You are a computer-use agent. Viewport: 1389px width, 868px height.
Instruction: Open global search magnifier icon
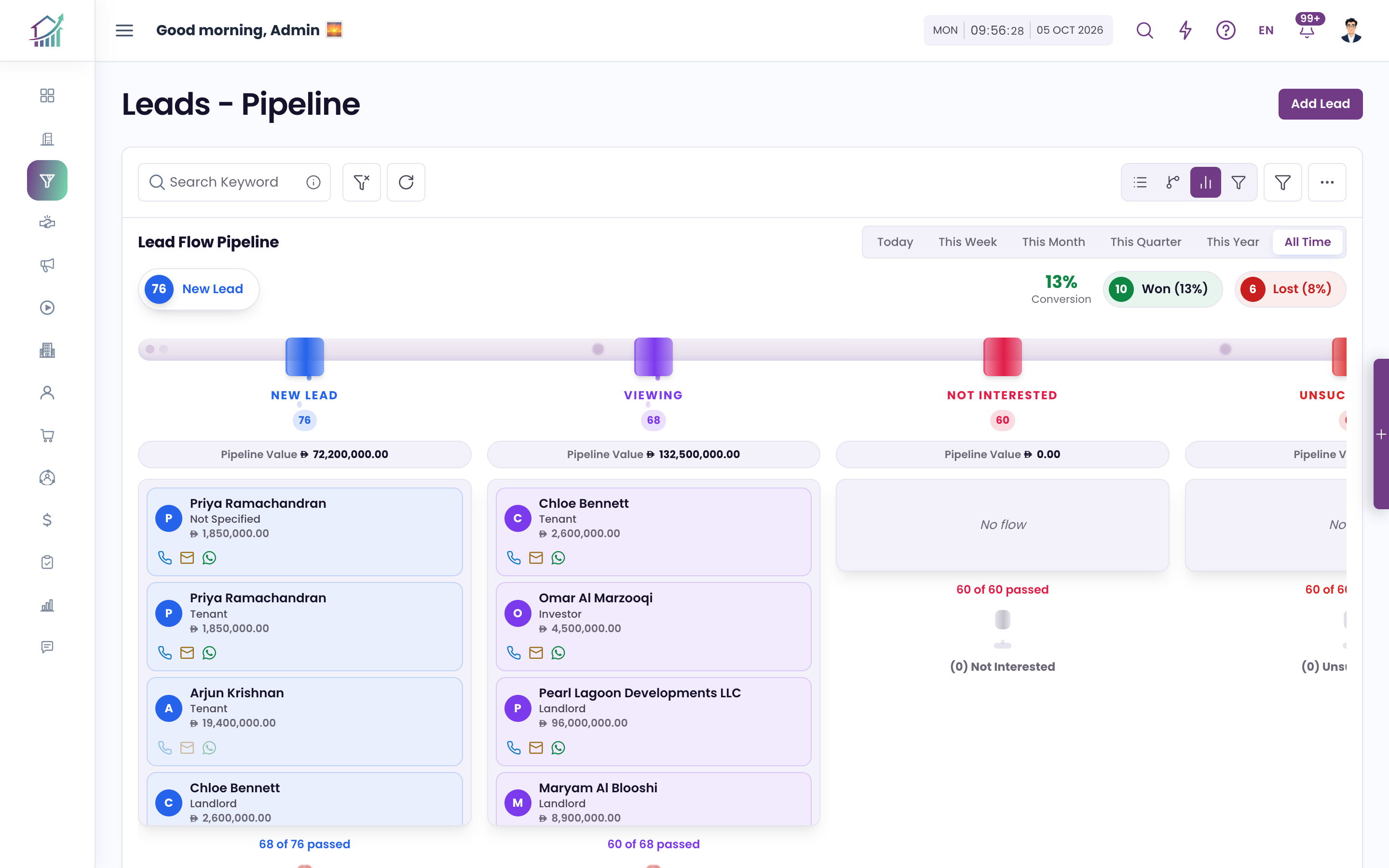(x=1144, y=30)
